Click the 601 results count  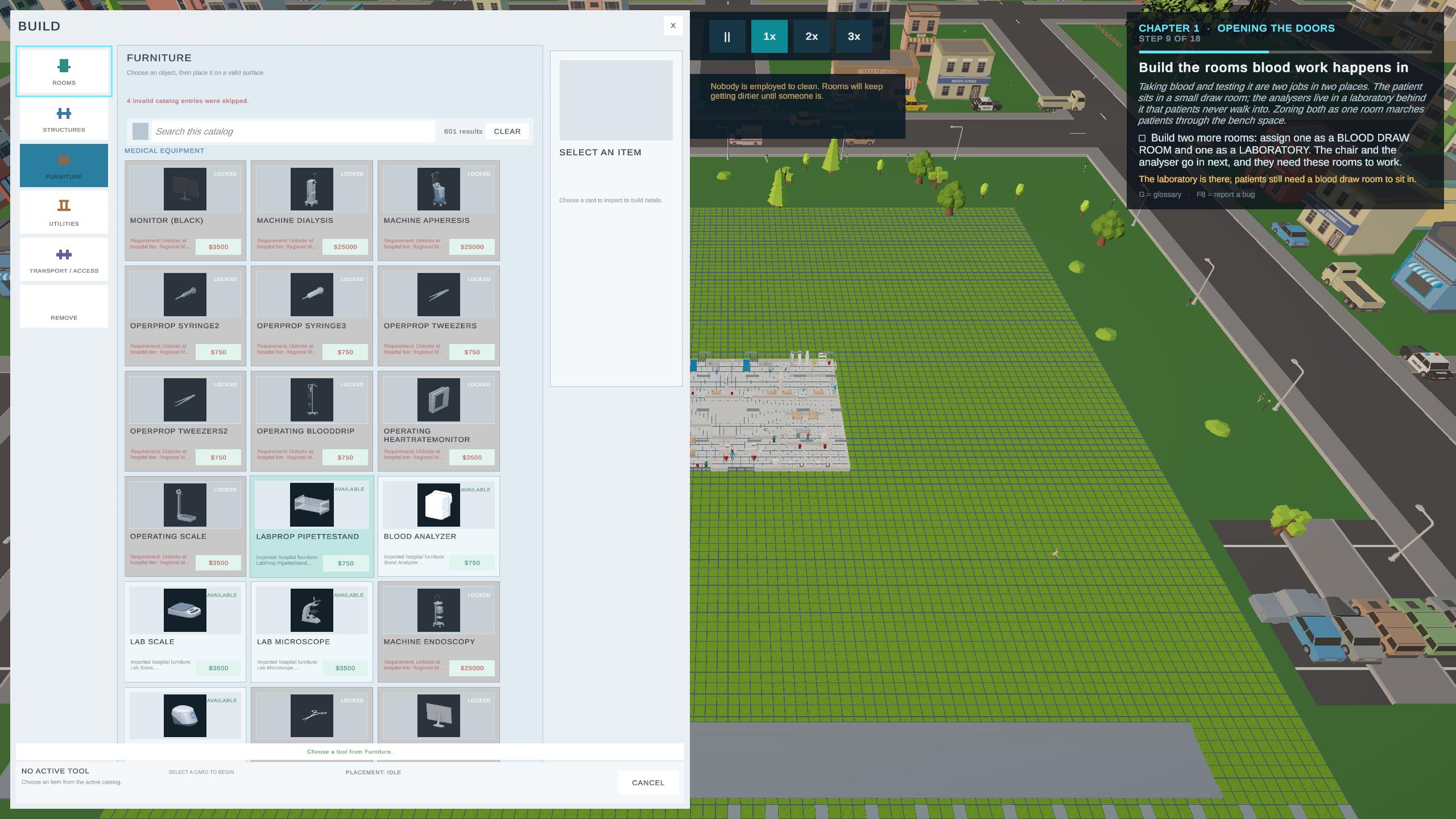463,131
